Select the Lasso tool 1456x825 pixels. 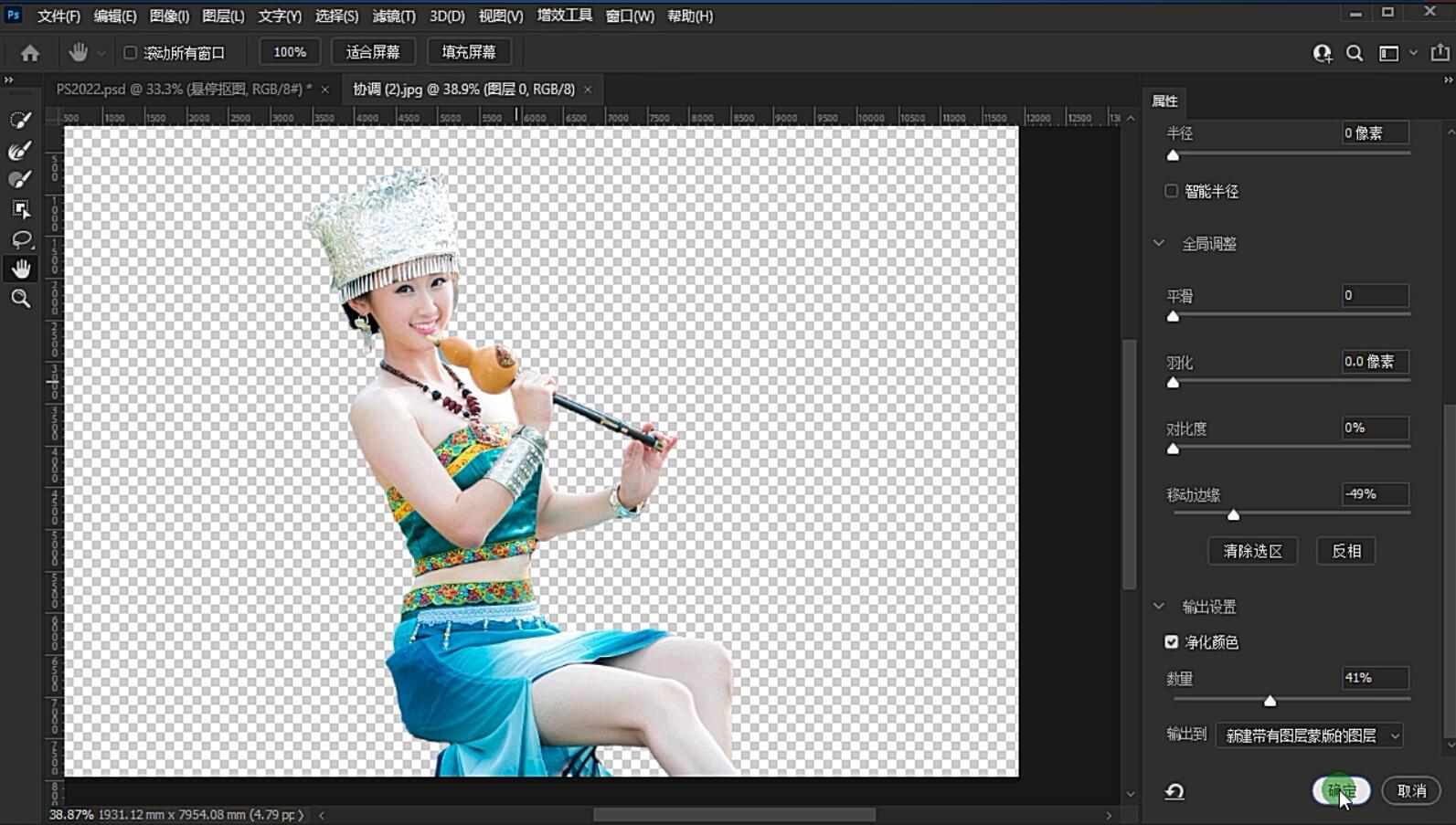20,239
